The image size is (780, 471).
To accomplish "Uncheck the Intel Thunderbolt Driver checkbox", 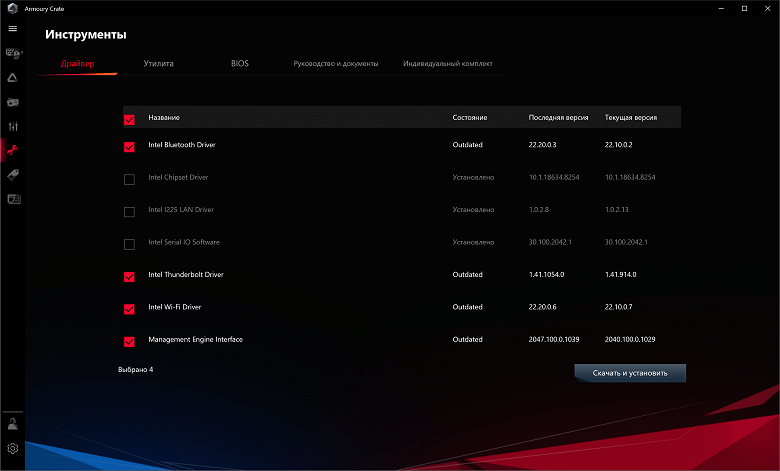I will point(129,277).
